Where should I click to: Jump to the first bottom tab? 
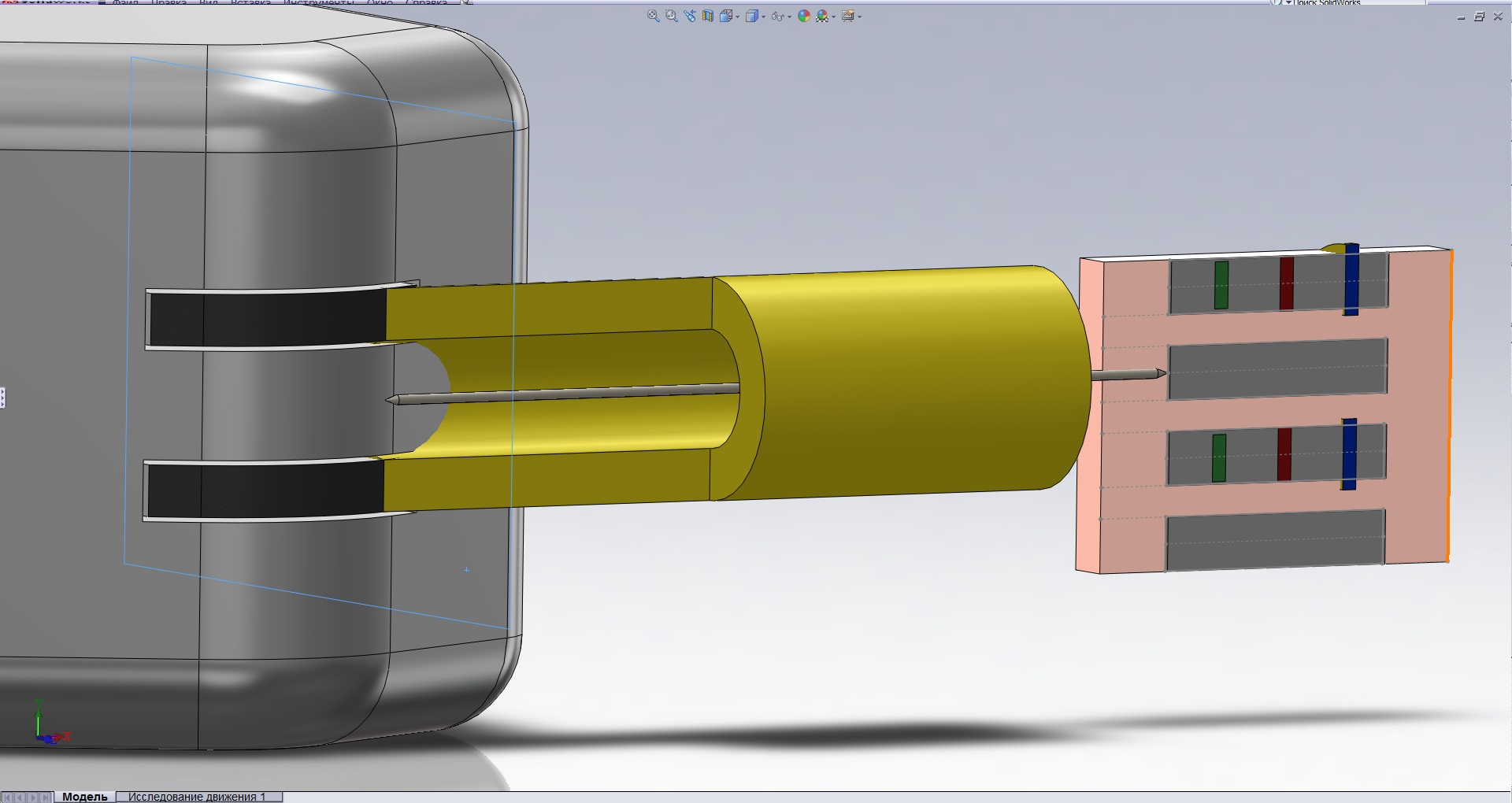point(7,797)
